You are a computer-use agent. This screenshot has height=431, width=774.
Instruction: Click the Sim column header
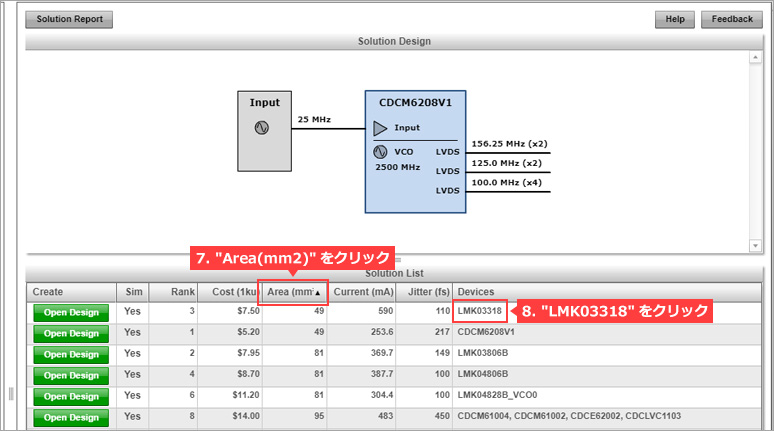coord(132,292)
